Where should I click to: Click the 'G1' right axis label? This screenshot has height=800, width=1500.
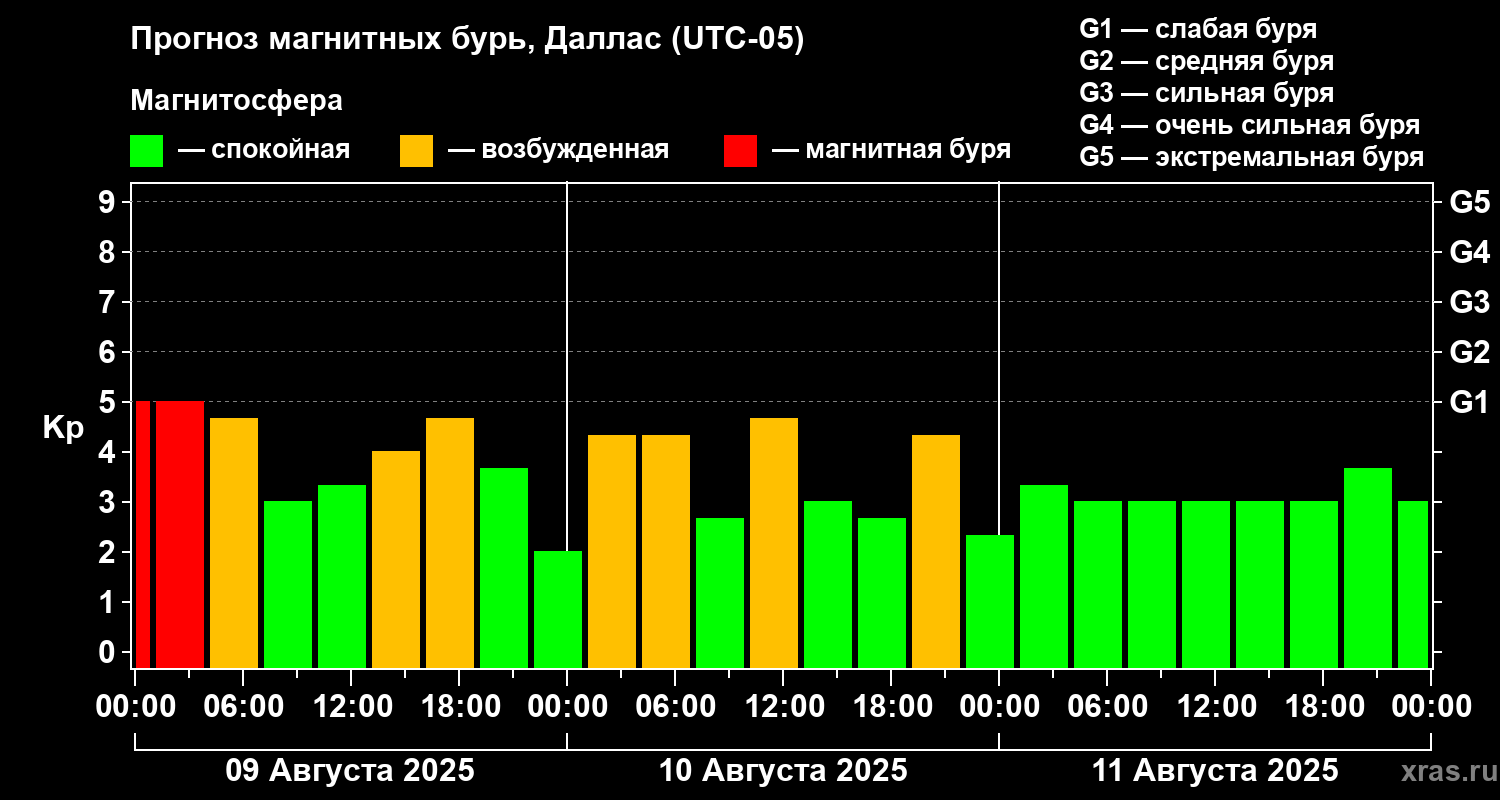[x=1470, y=402]
